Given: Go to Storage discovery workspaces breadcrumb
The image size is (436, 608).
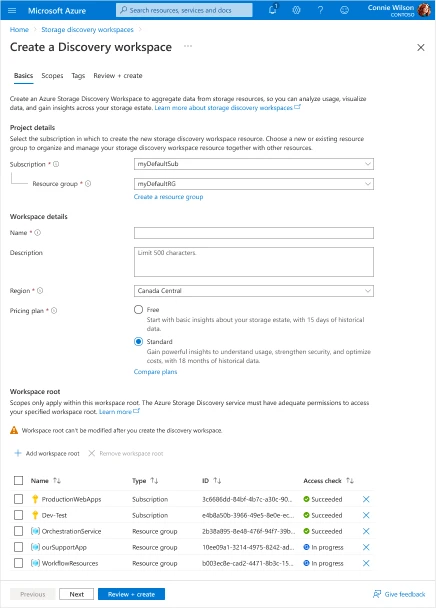Looking at the screenshot, I should tap(87, 29).
